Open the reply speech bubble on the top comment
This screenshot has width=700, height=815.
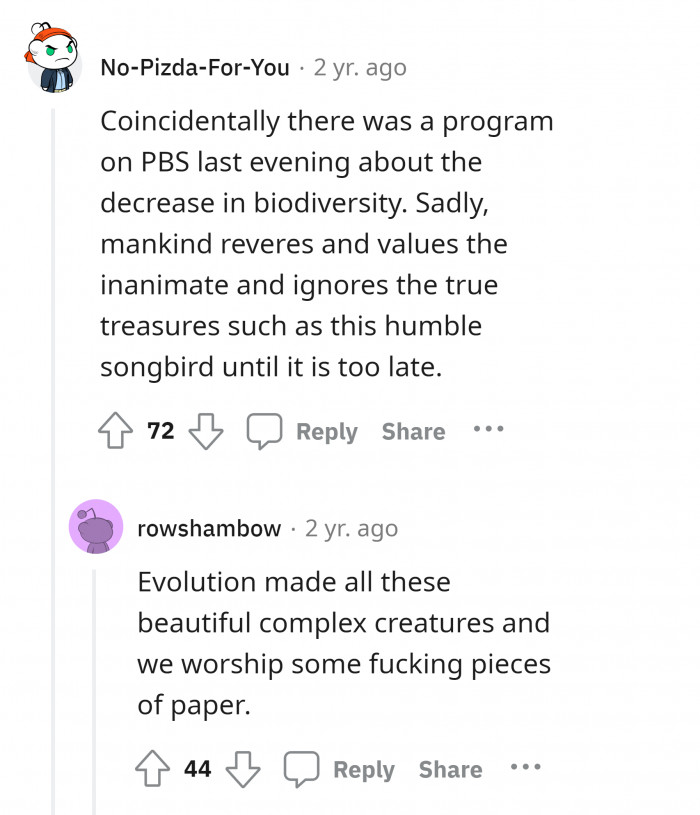pos(263,430)
